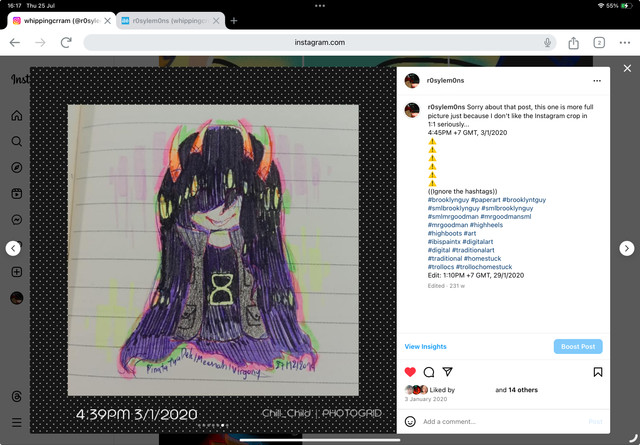Close the second r0sylem0ns browser tab
Screen dimensions: 640x445
(x=216, y=21)
